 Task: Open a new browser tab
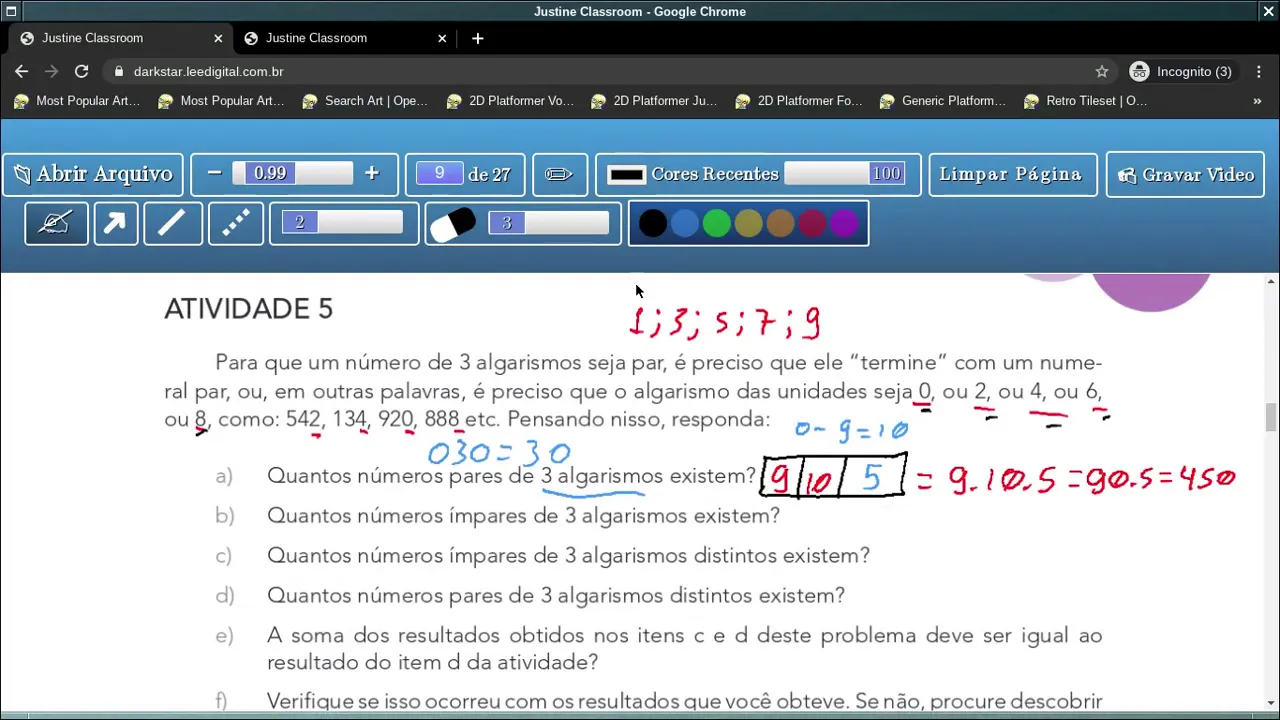click(x=477, y=38)
